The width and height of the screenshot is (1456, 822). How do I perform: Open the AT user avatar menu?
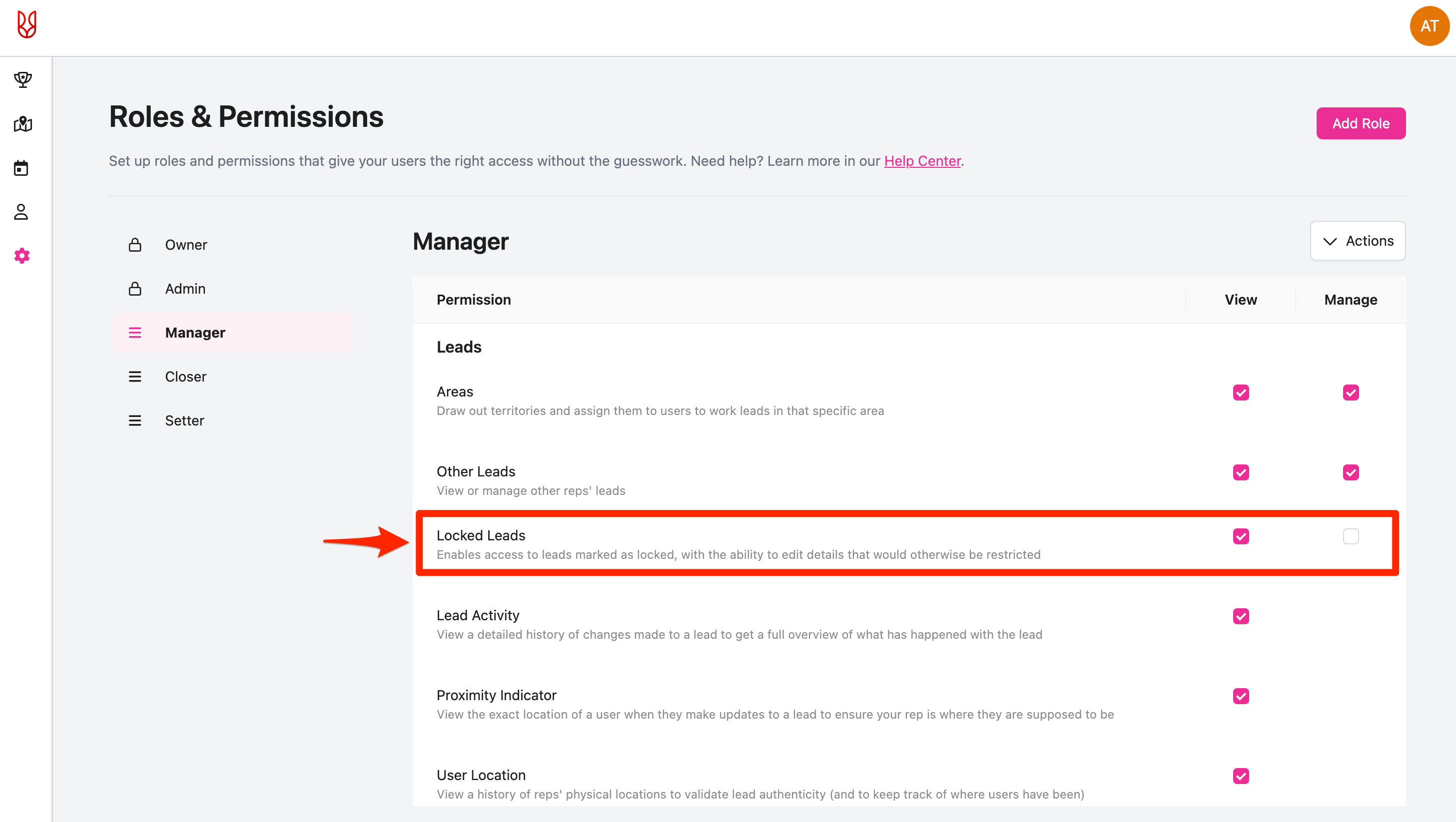pos(1429,26)
